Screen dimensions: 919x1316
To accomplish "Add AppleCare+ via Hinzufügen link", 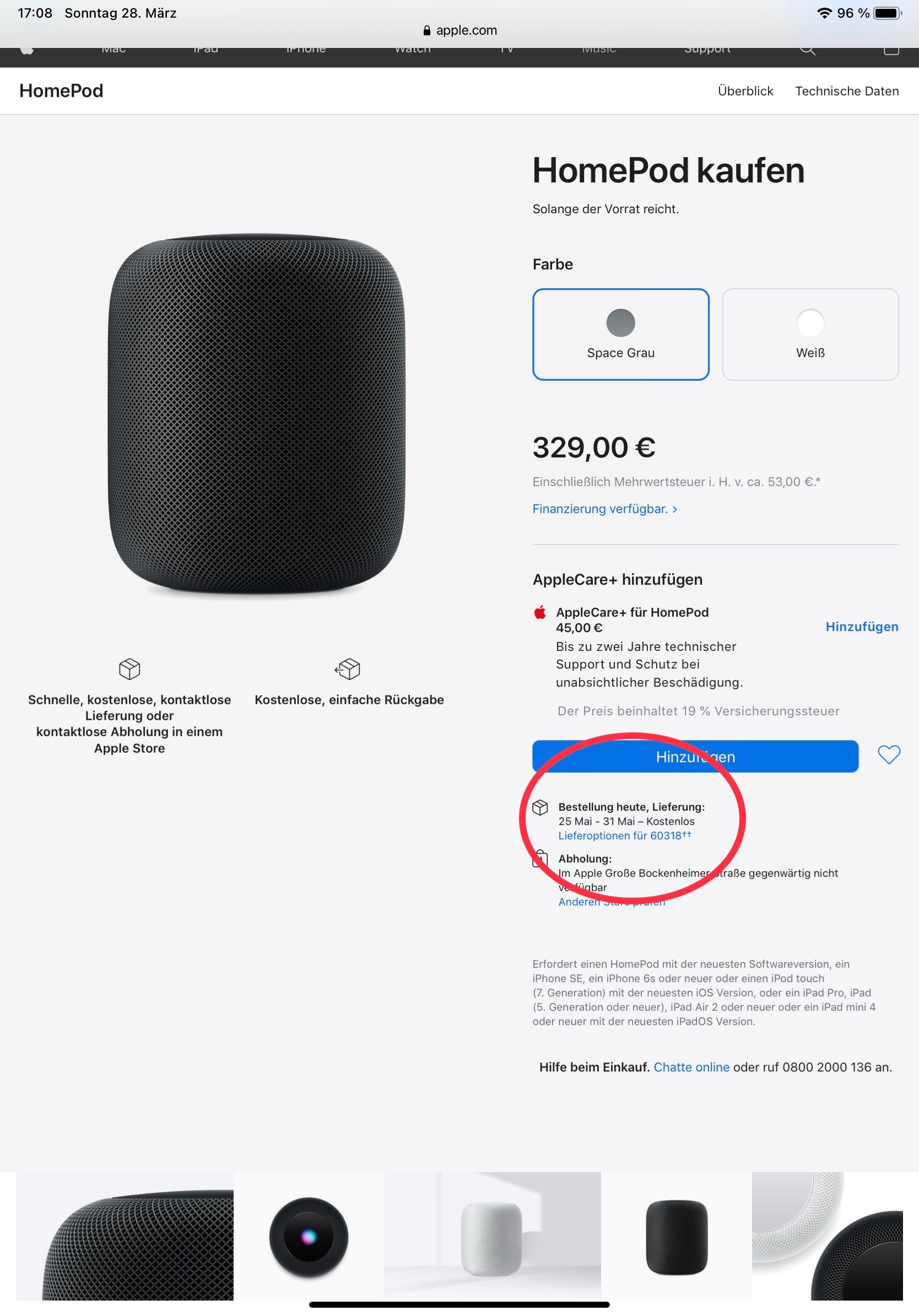I will 861,627.
